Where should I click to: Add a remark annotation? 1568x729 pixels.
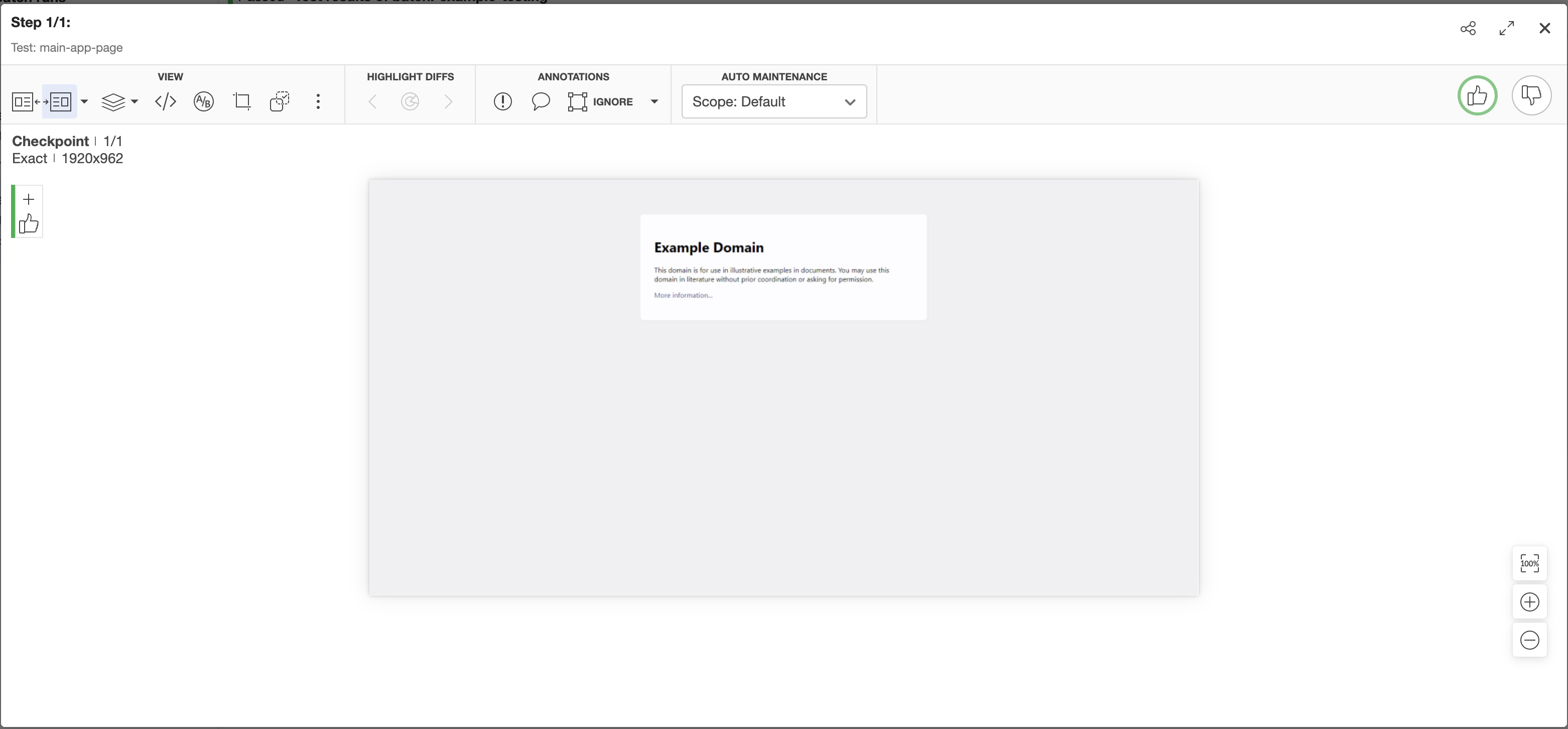[503, 101]
